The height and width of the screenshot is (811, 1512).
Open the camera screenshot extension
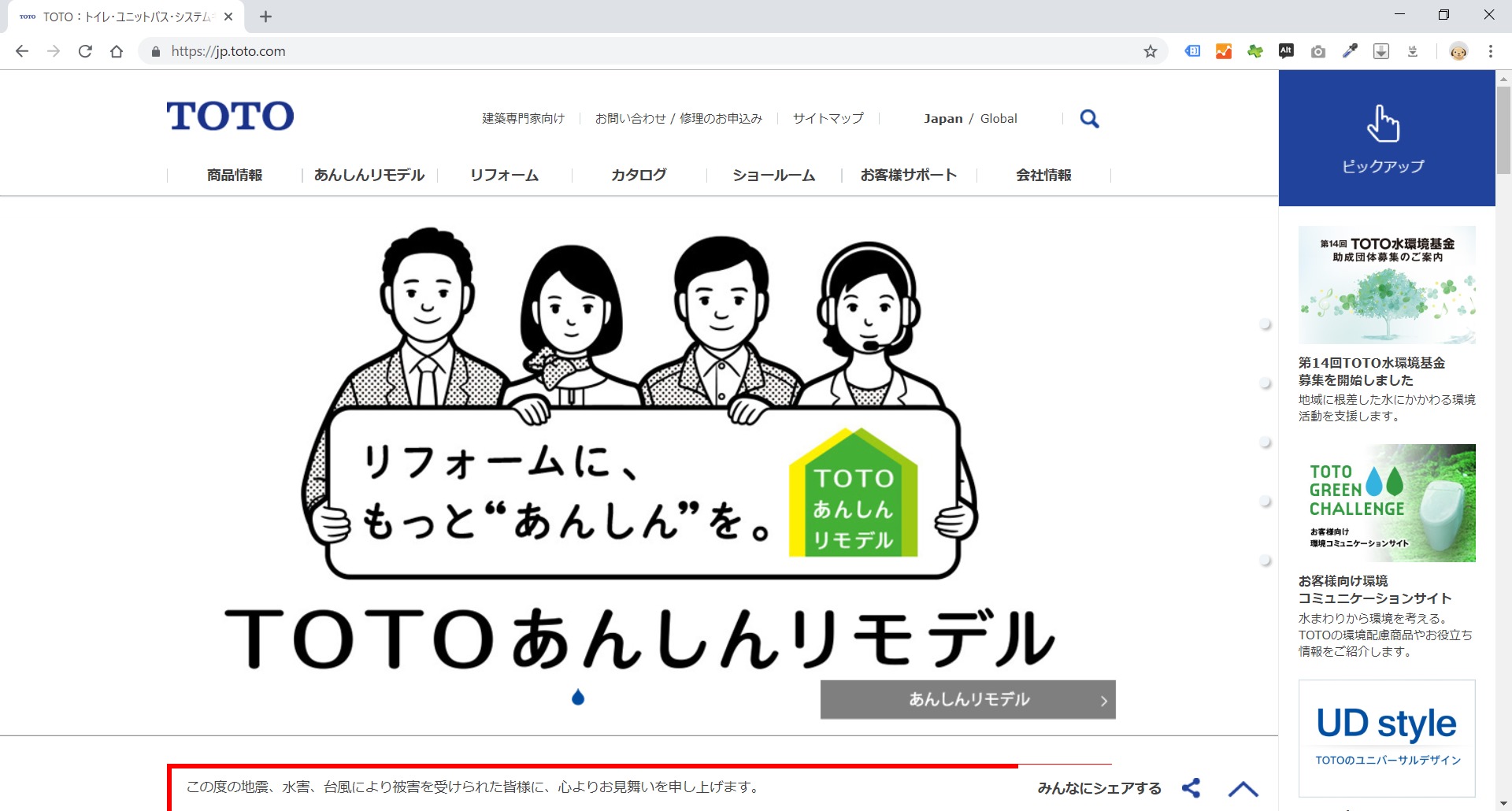(1318, 51)
